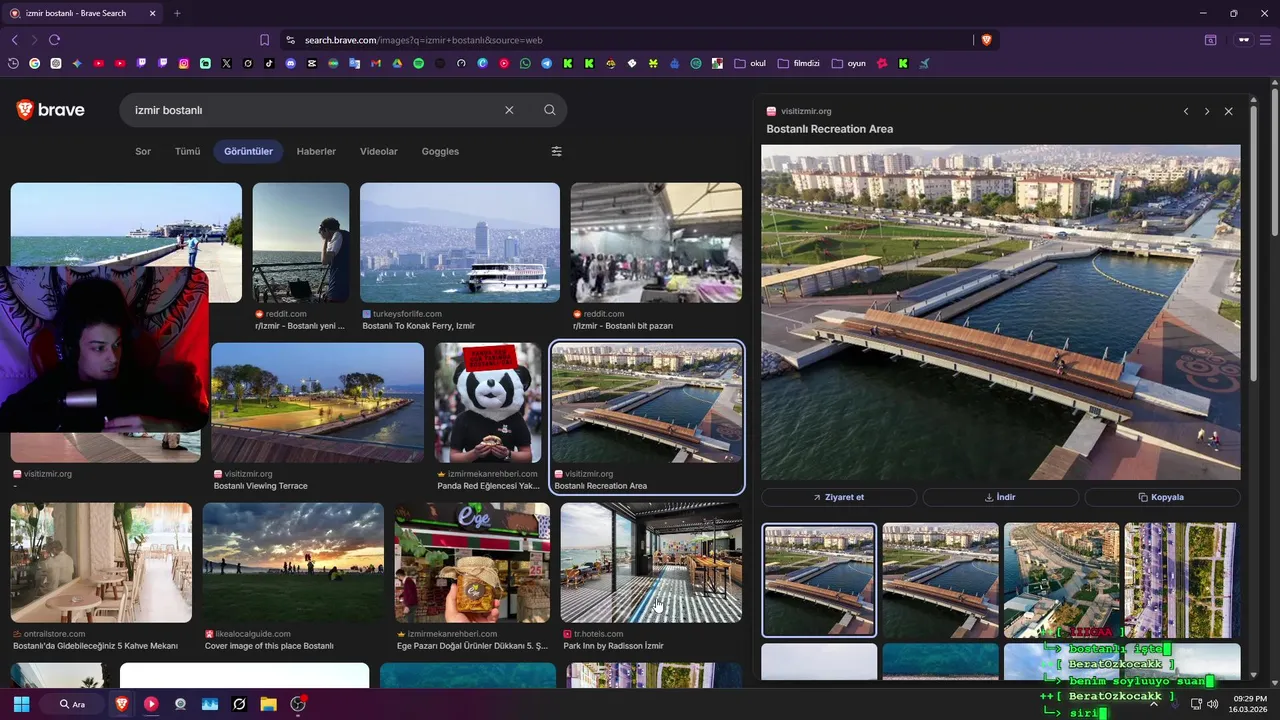
Task: Reload the current page
Action: coord(54,40)
